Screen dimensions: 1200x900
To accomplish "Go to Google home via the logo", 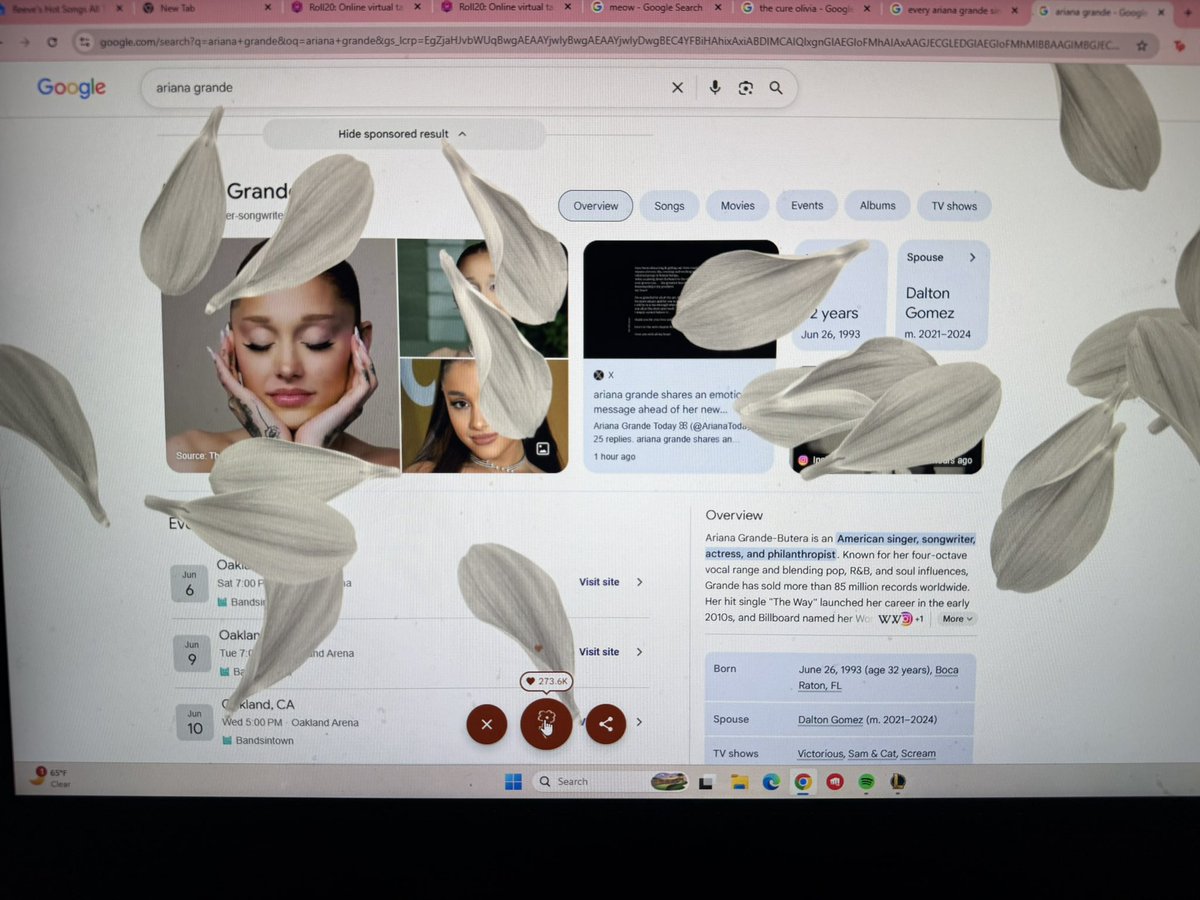I will coord(72,88).
